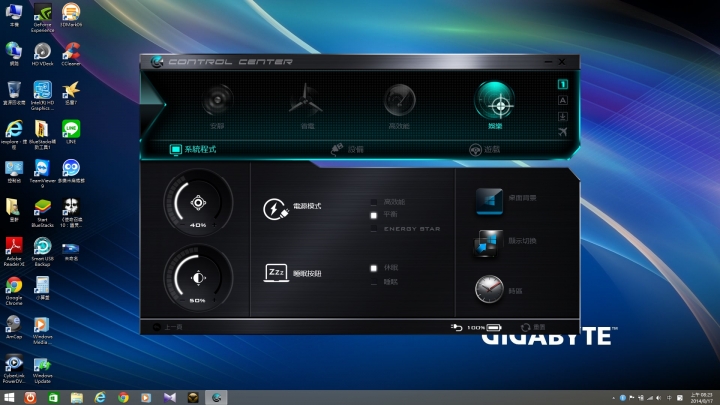720x405 pixels.
Task: Check the 平衡 balanced power option
Action: pyautogui.click(x=374, y=215)
